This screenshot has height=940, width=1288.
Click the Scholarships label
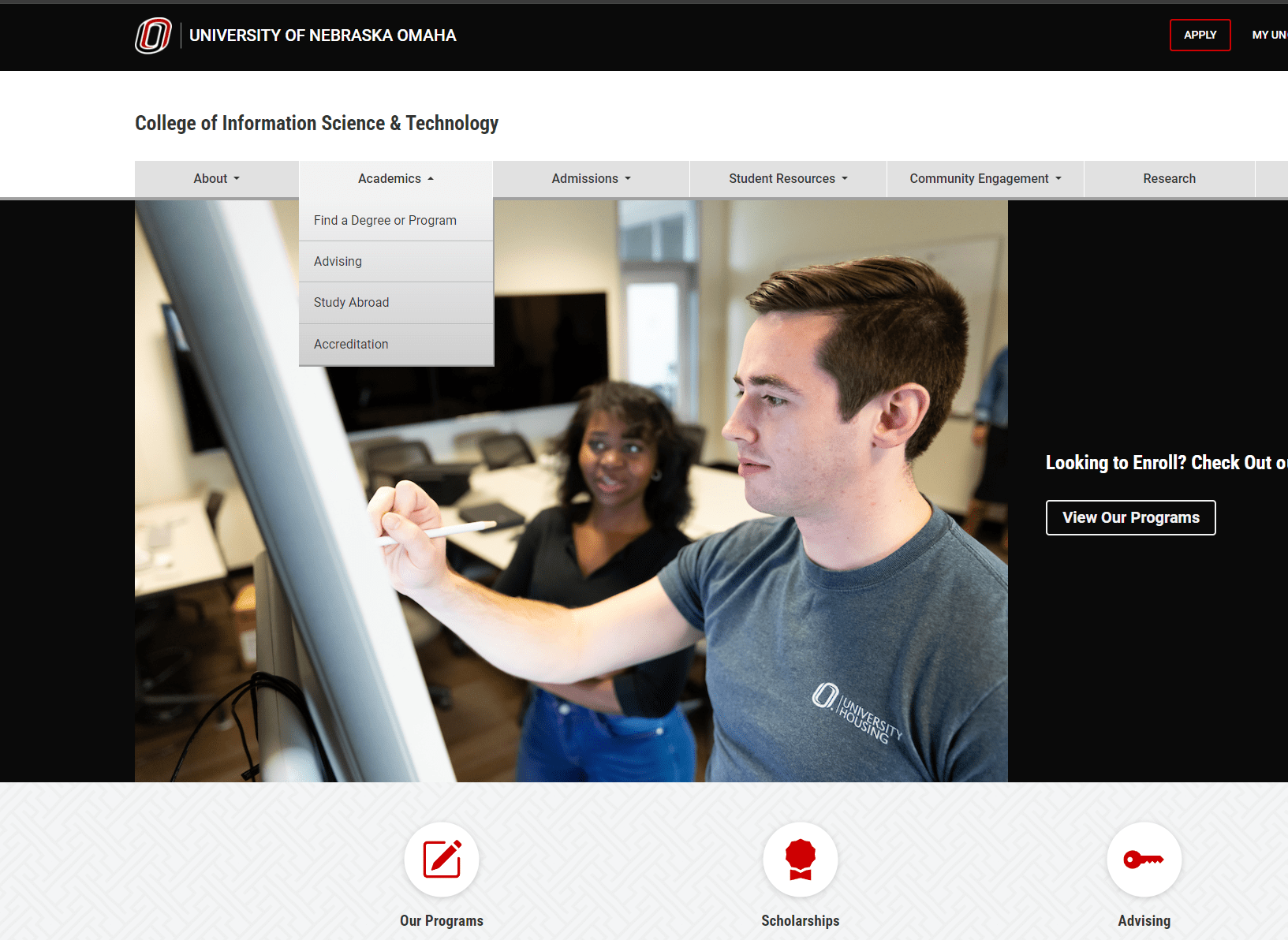coord(801,921)
